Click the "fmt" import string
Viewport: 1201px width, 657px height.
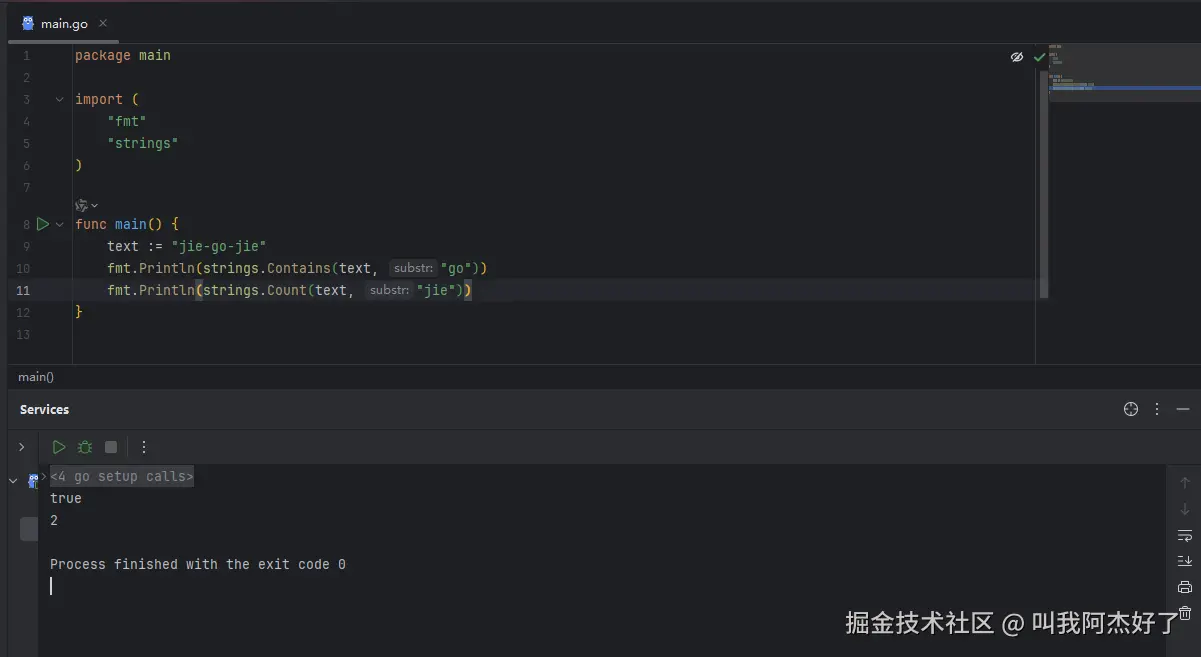point(127,121)
